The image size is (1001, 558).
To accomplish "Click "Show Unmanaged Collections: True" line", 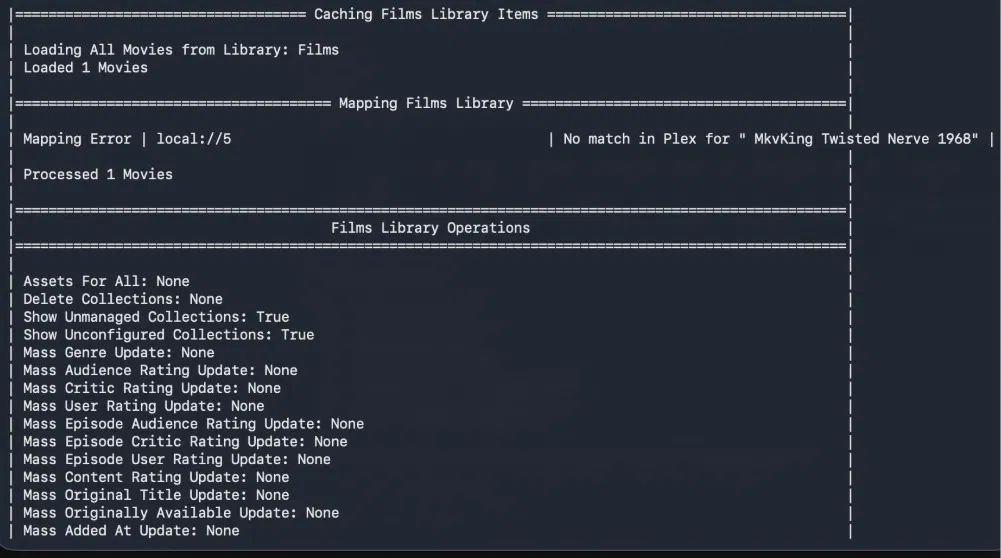I will tap(156, 317).
